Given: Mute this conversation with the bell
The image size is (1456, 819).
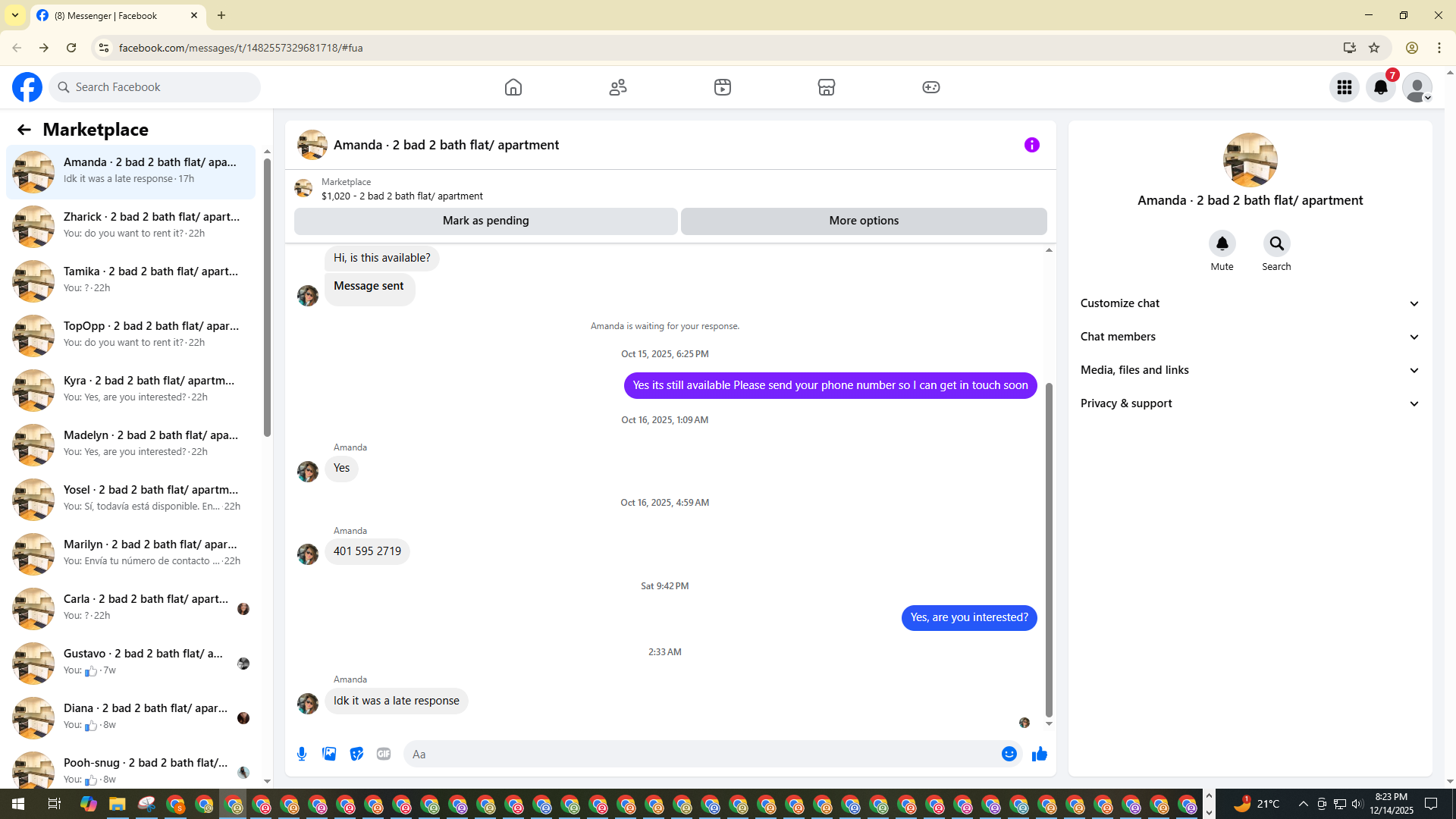Looking at the screenshot, I should point(1222,244).
